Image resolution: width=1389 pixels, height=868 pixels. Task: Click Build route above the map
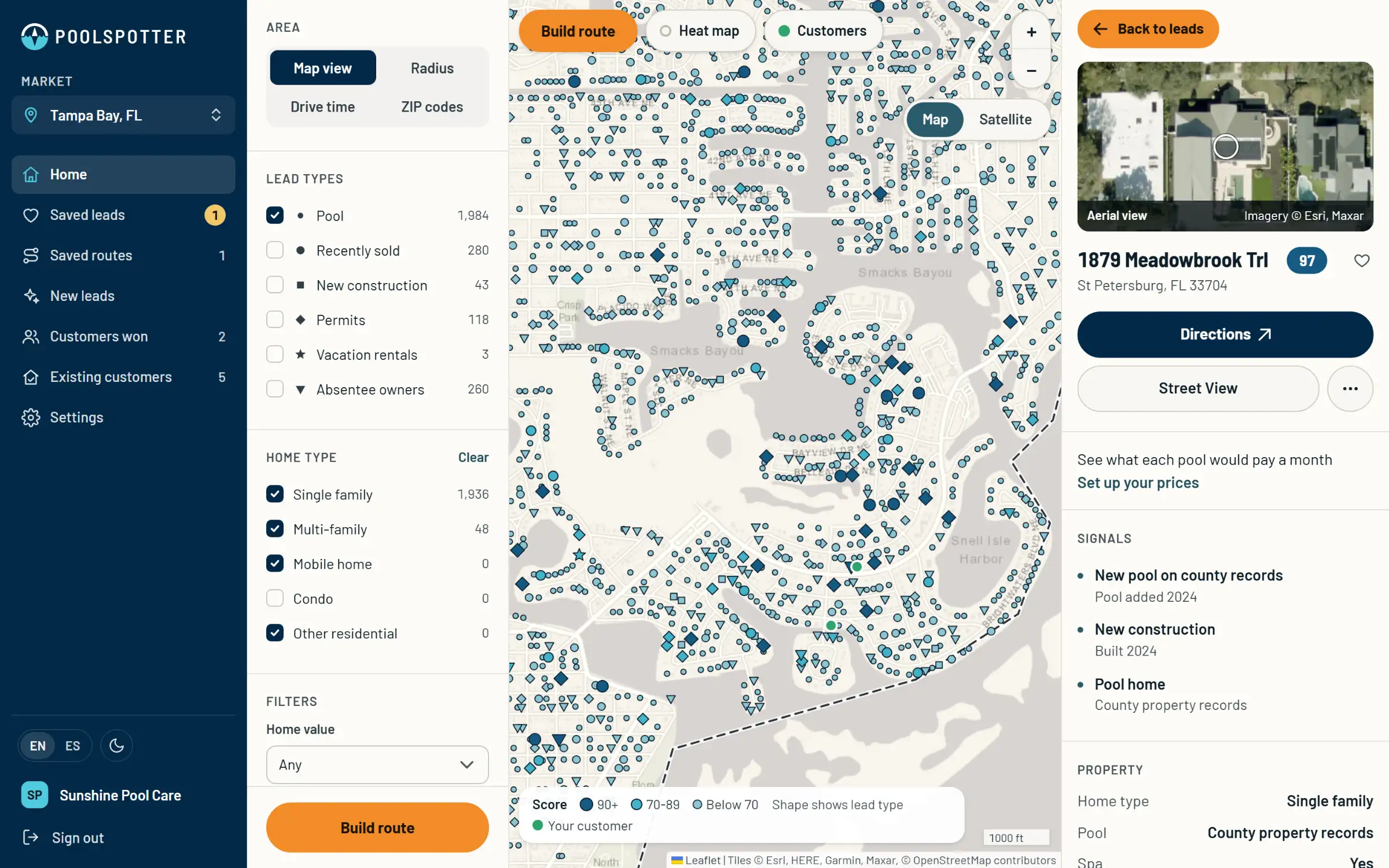[578, 31]
